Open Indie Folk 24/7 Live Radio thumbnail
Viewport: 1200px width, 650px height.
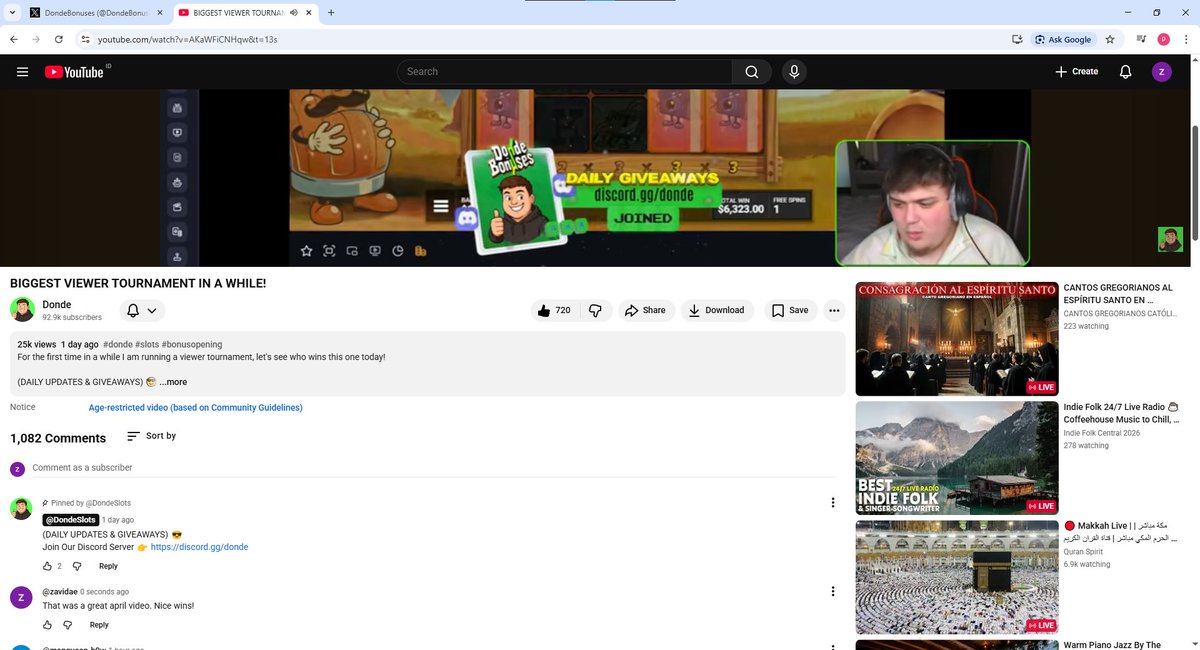(x=957, y=458)
